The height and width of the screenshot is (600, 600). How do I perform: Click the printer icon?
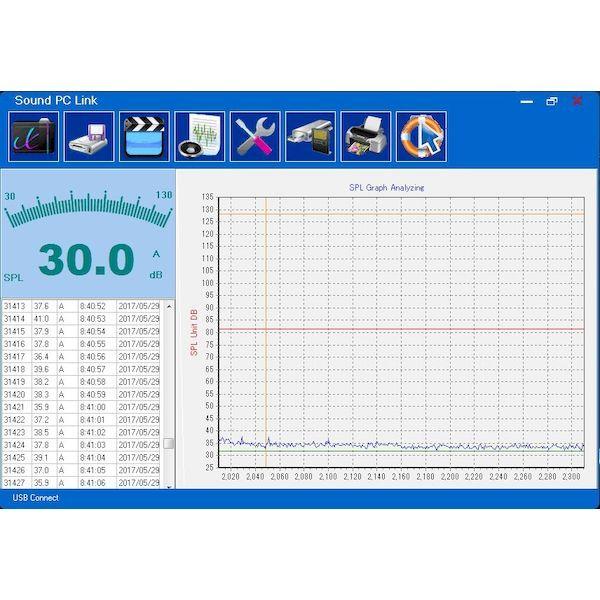366,136
